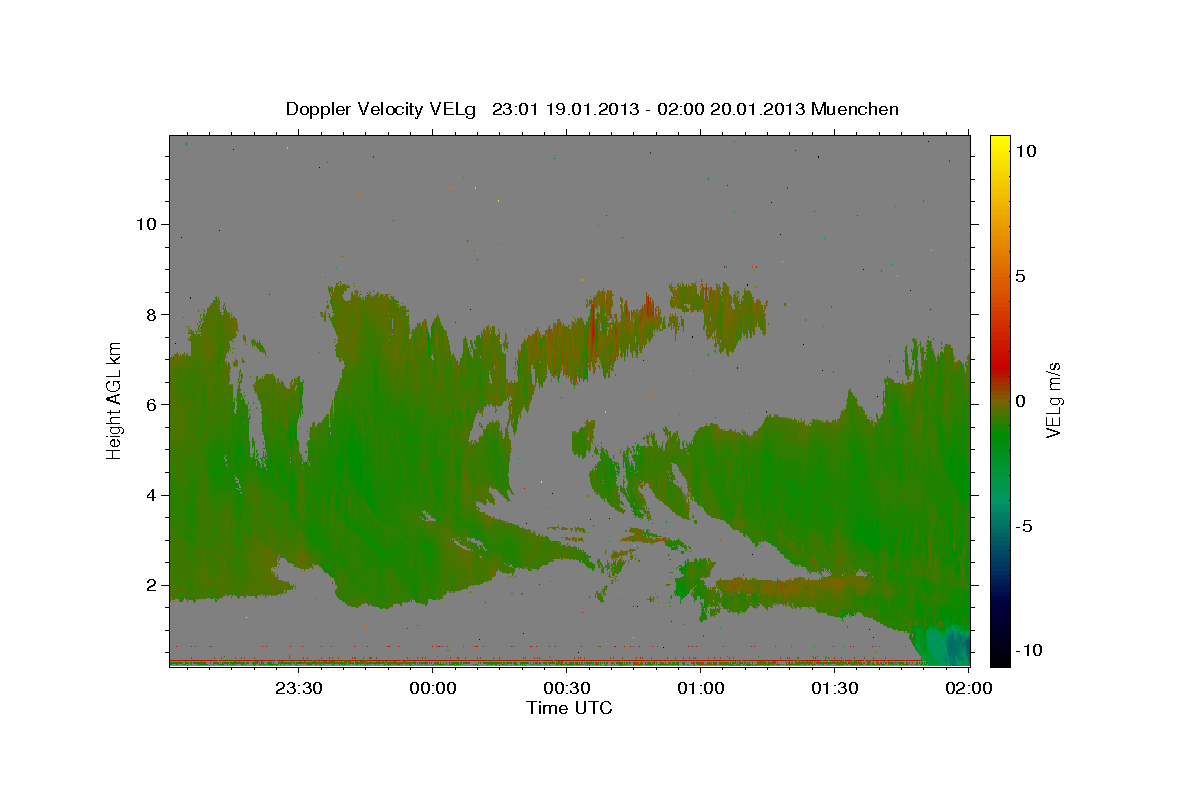Click the '23:30' time tick label
This screenshot has width=1200, height=800.
coord(299,688)
